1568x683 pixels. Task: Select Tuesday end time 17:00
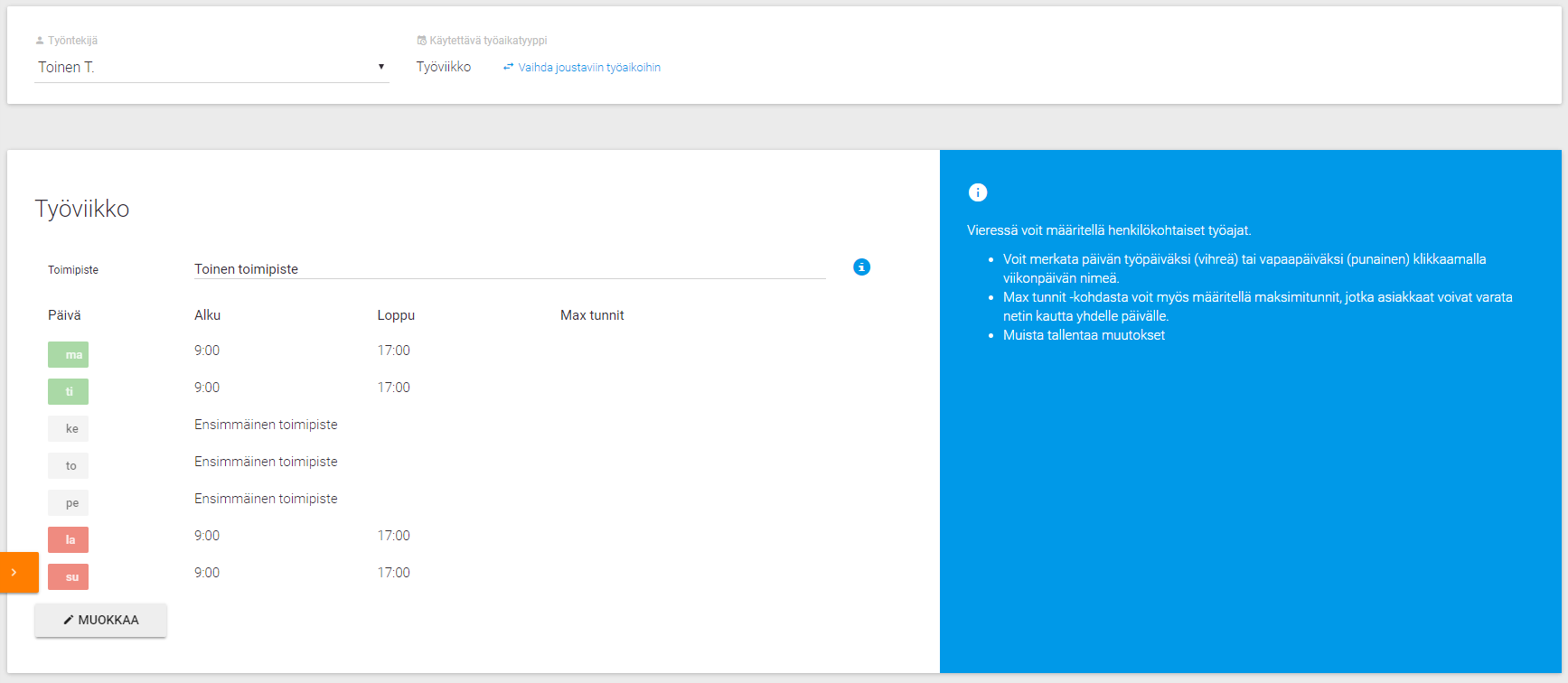(x=394, y=388)
